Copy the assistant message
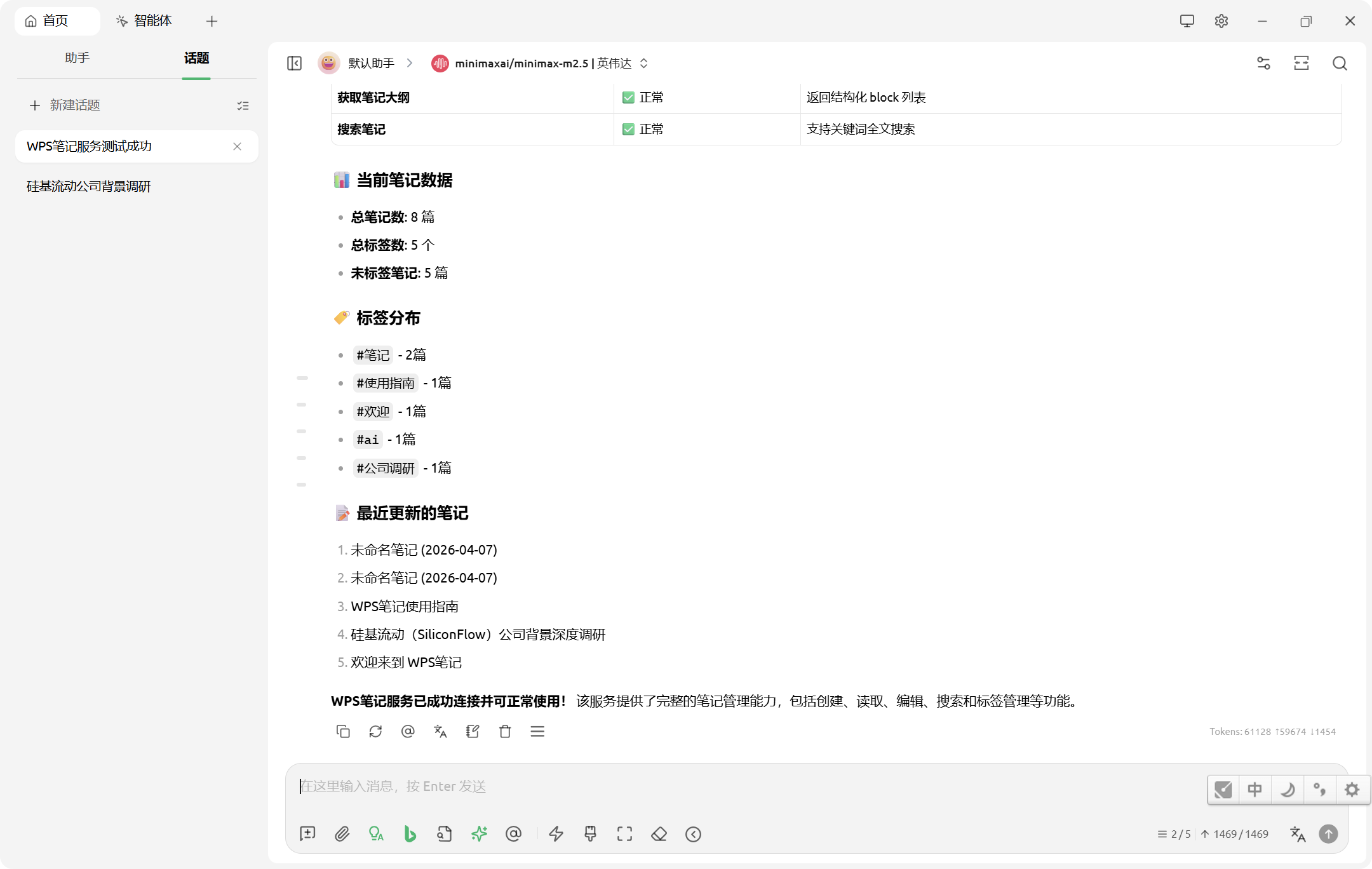This screenshot has height=869, width=1372. [343, 732]
